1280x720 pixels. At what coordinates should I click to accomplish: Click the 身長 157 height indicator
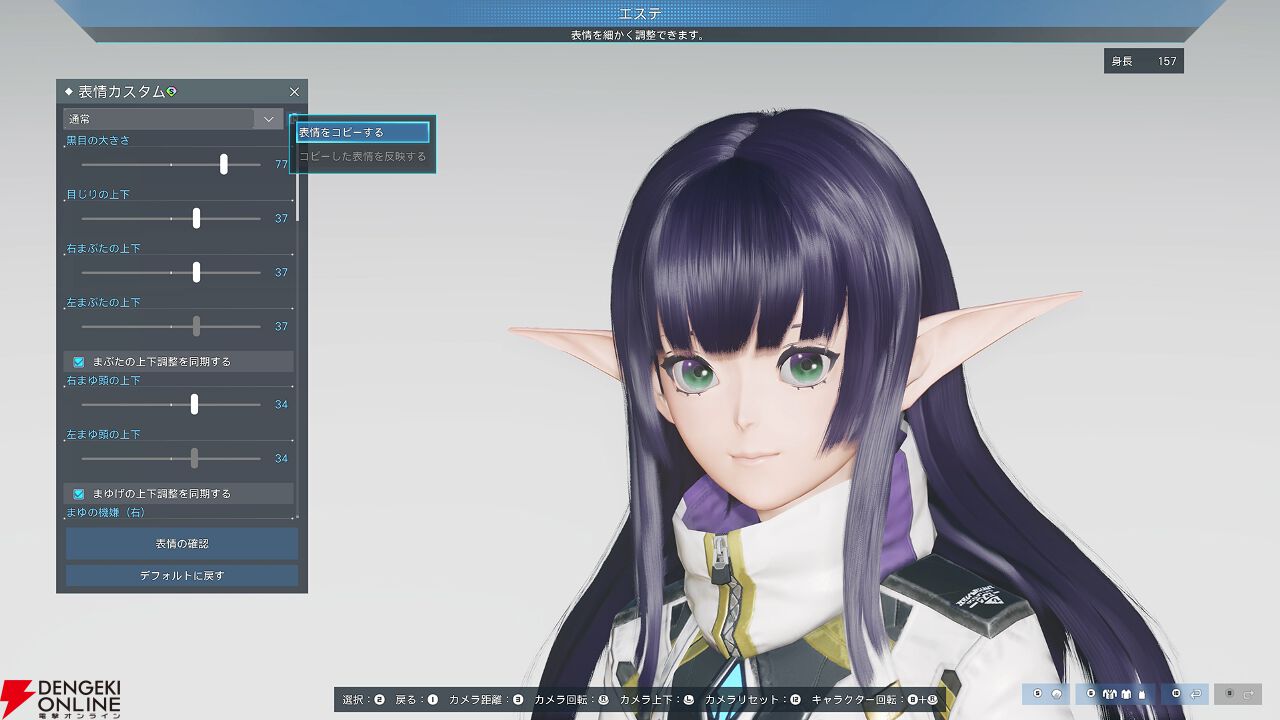[1144, 61]
